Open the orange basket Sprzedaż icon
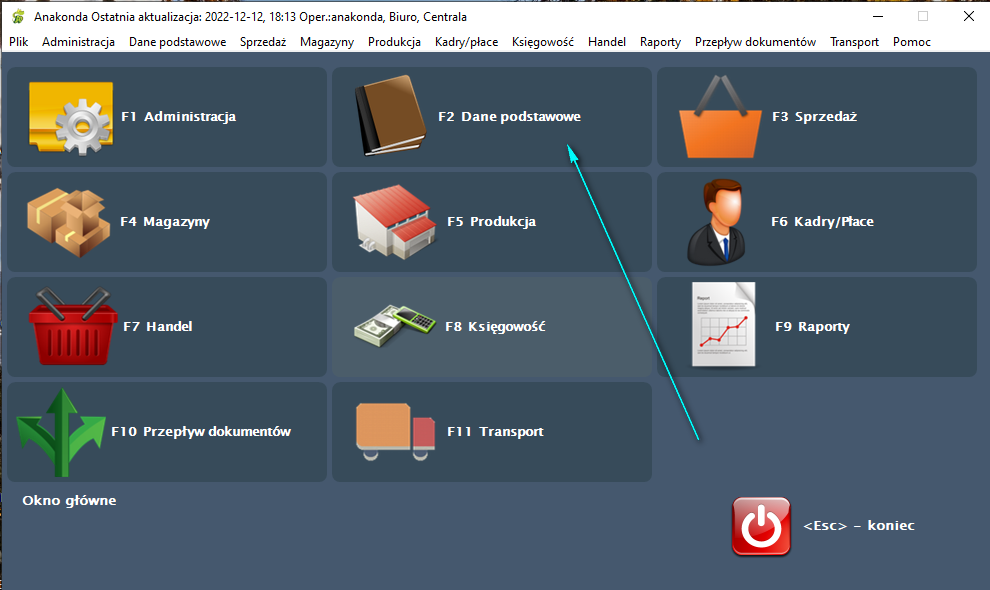990x590 pixels. 720,117
